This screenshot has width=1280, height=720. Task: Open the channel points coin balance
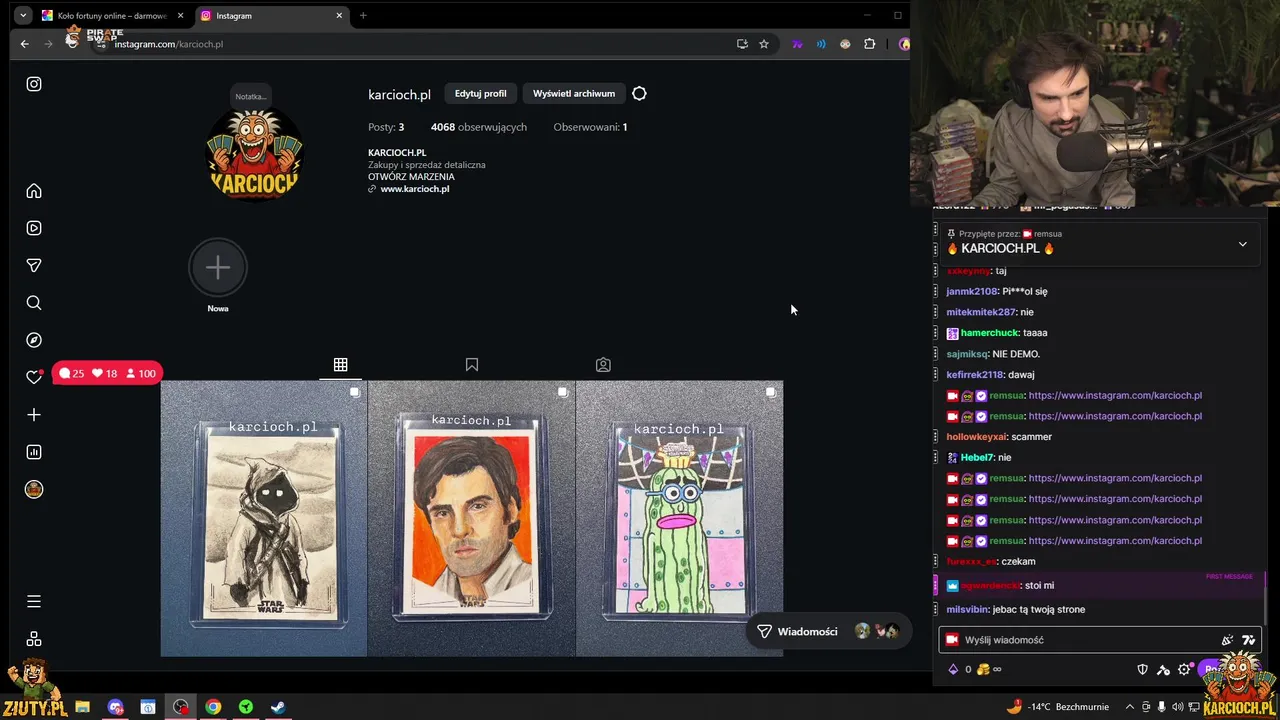[988, 669]
